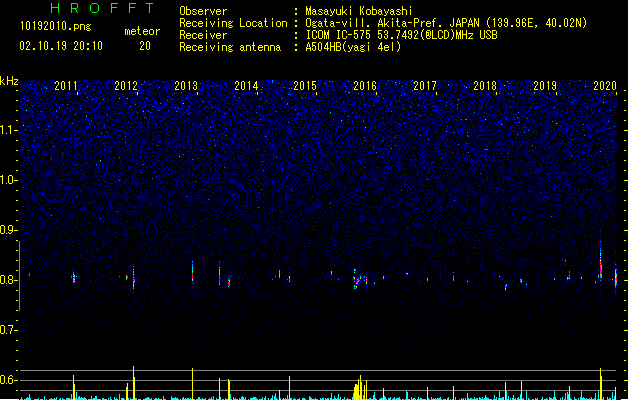Click the 0.7 kHz axis label
Screen dimensions: 629x400
(8, 330)
